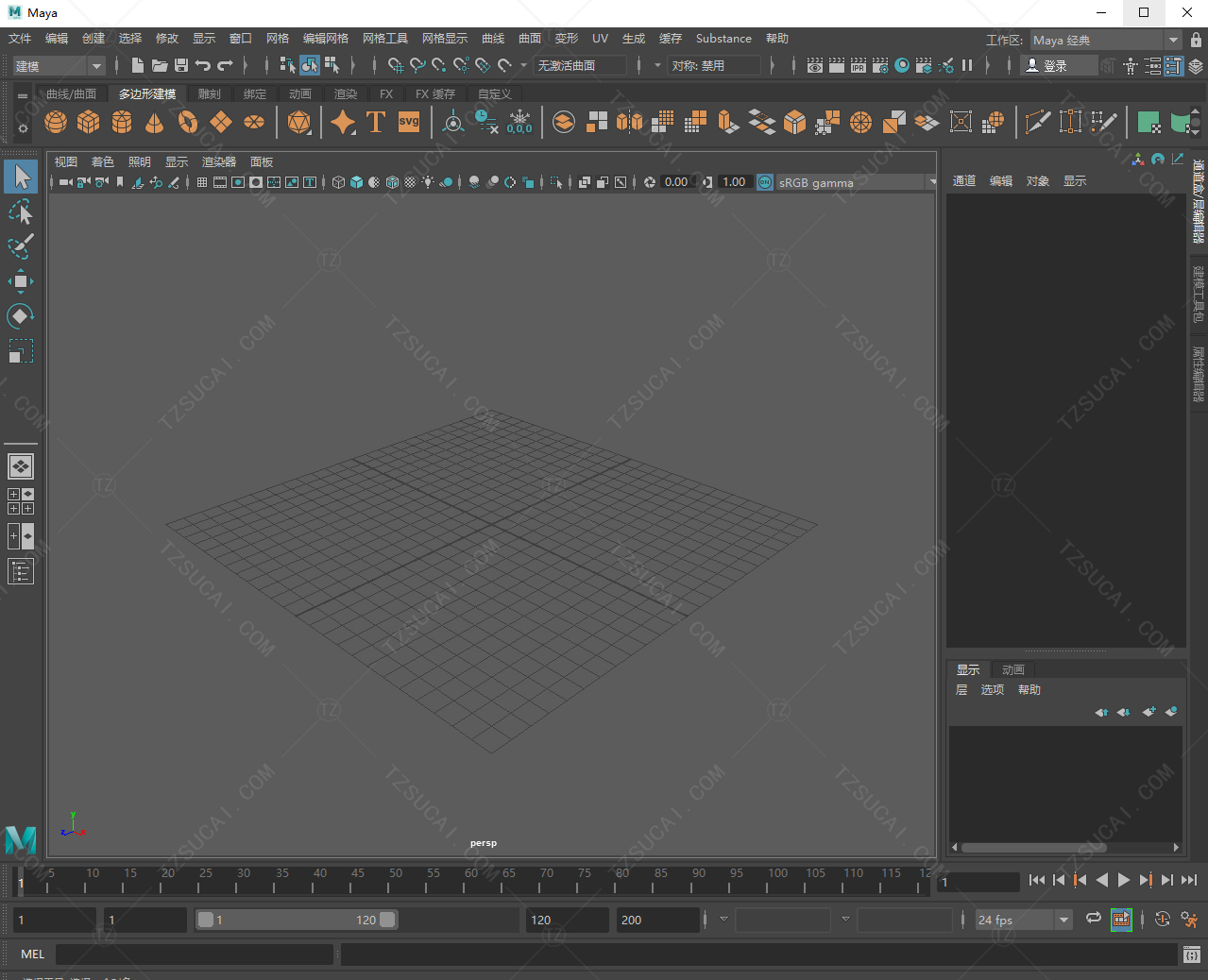Select the Lasso tool in the toolbox
This screenshot has width=1208, height=980.
pos(20,211)
